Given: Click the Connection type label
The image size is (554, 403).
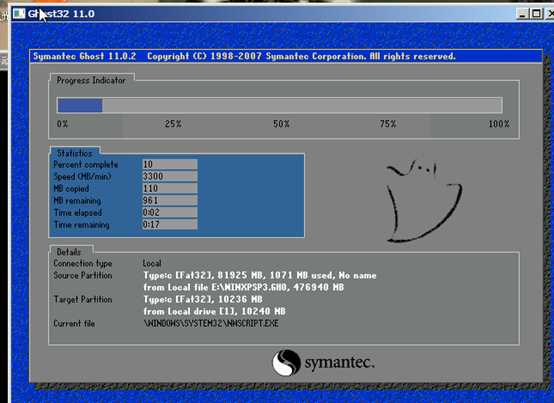Looking at the screenshot, I should point(83,263).
